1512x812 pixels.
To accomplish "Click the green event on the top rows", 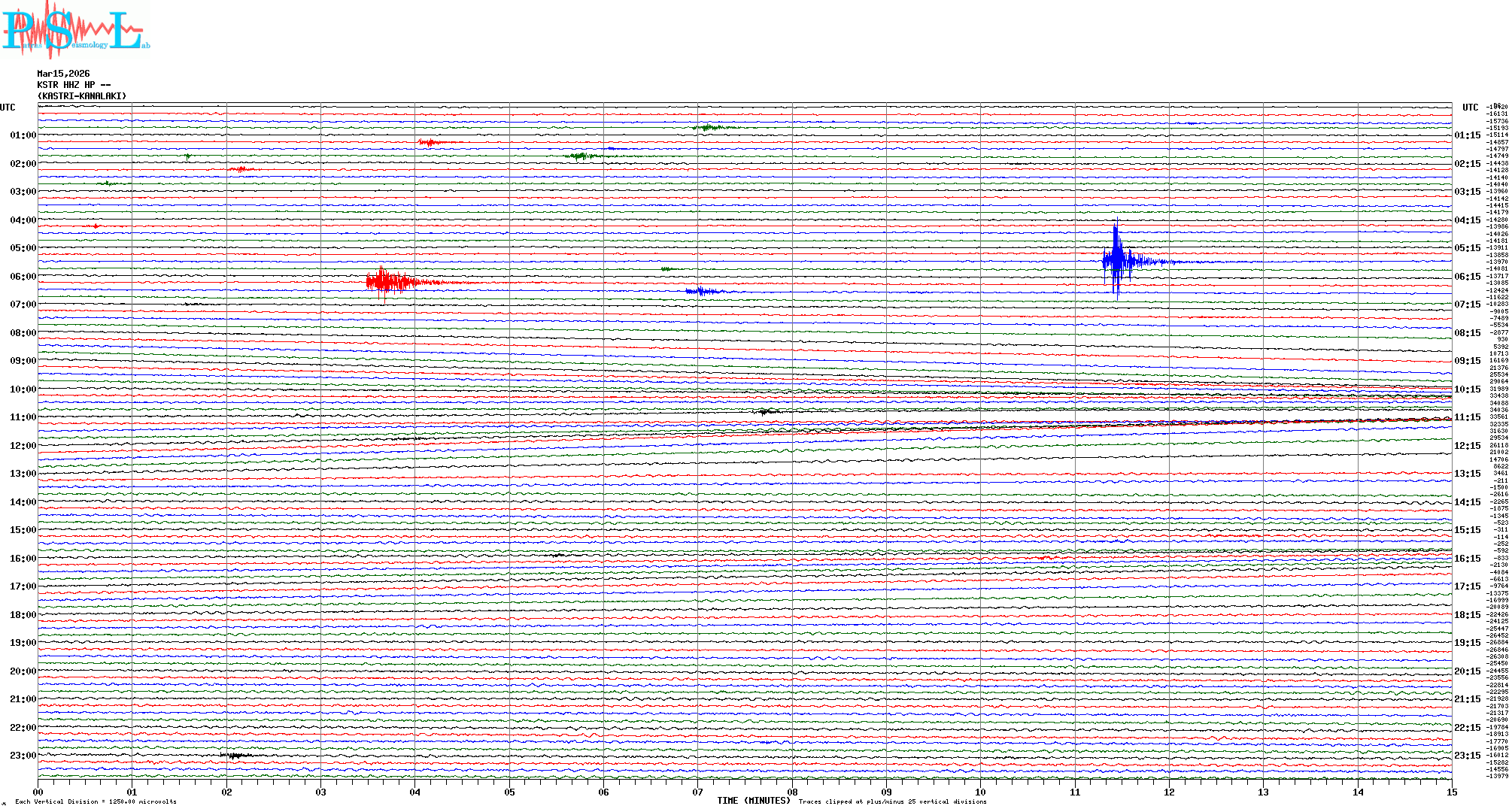I will tap(708, 128).
